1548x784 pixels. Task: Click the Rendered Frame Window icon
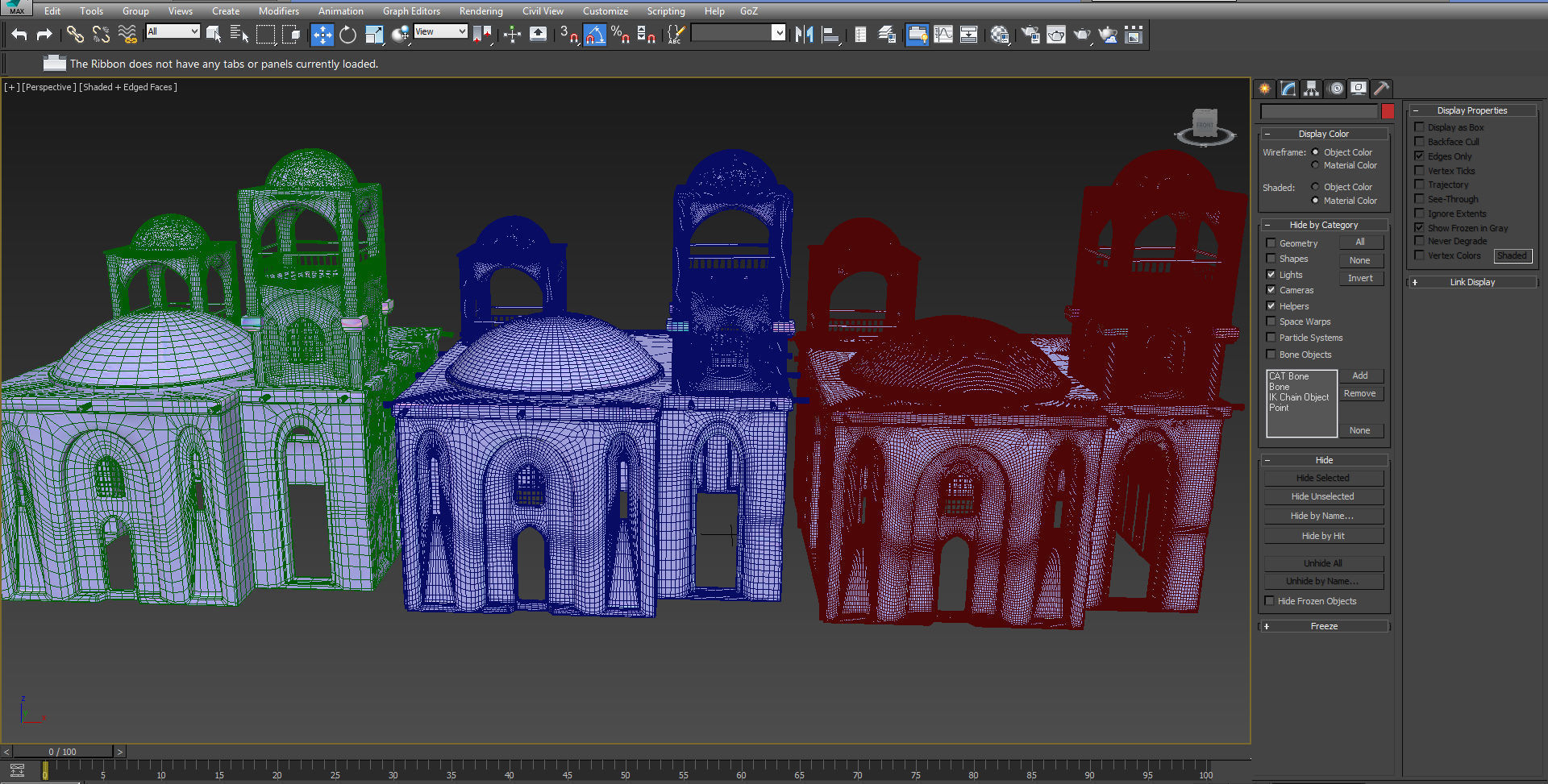point(1056,34)
